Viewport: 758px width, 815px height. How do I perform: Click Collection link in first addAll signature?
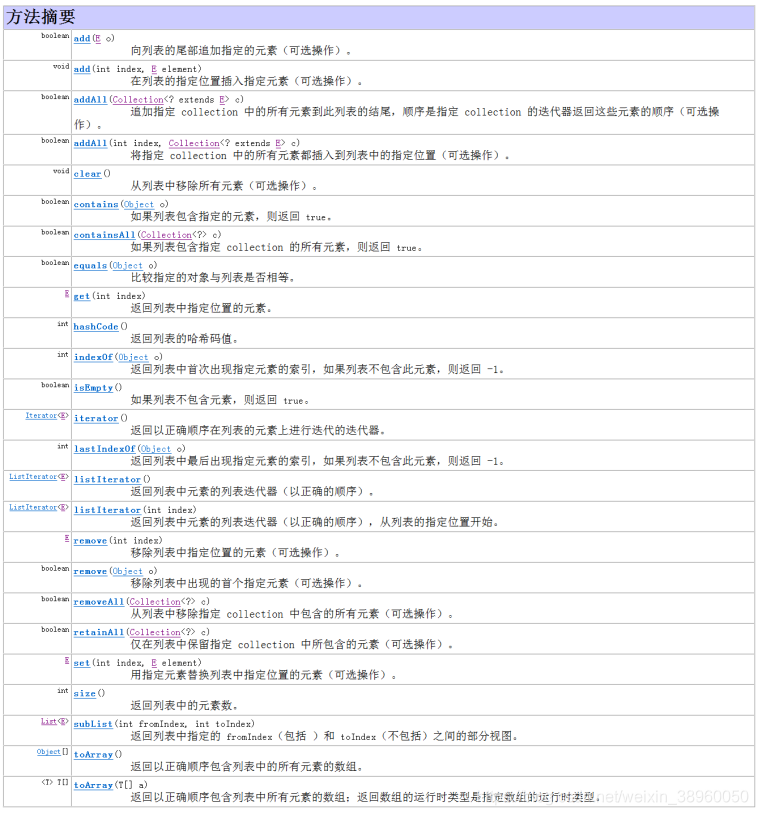tap(138, 99)
